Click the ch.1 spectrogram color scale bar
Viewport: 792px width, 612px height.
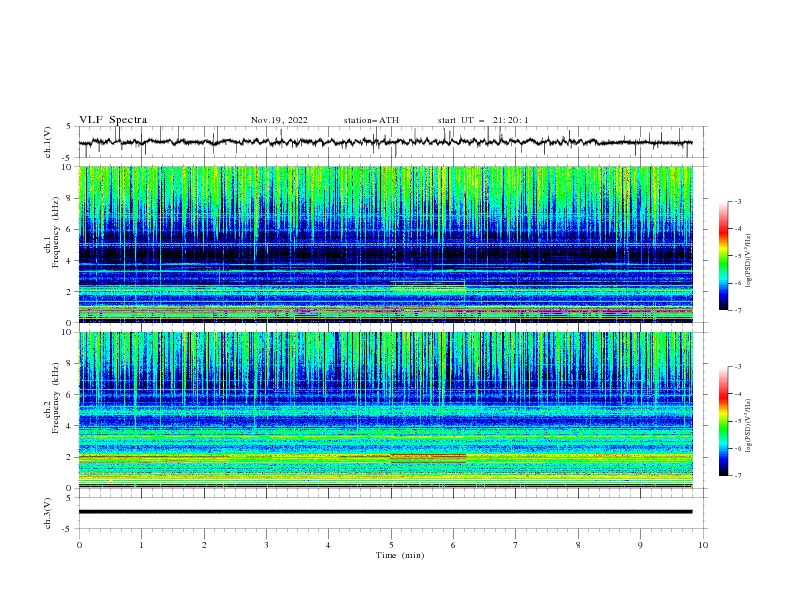coord(723,256)
